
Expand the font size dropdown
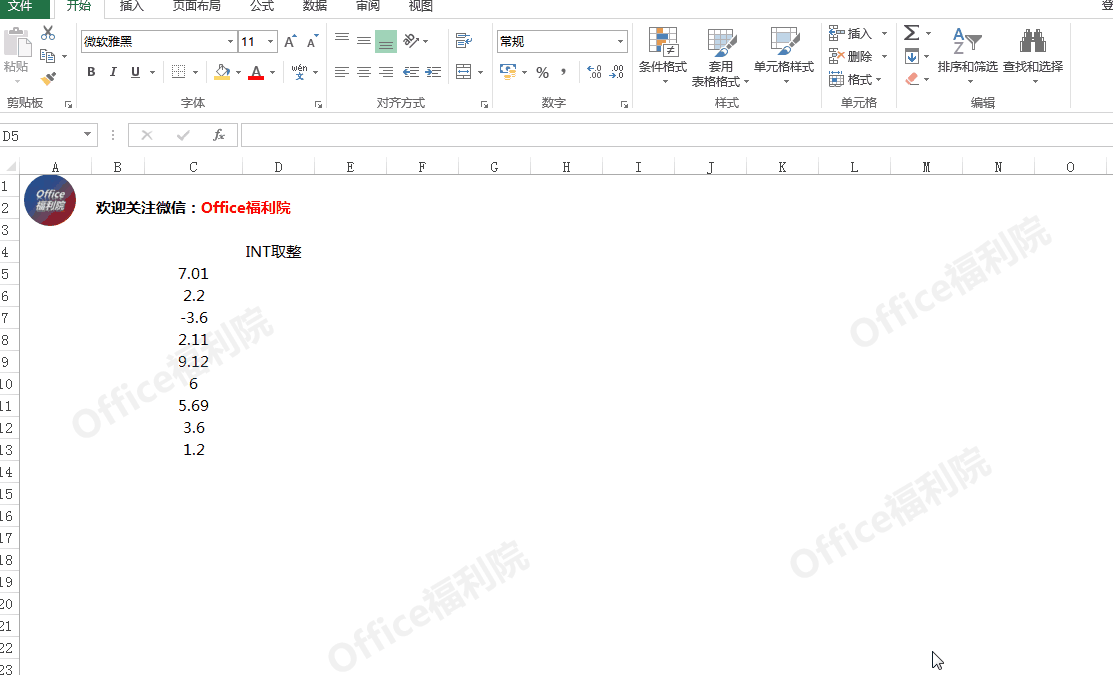tap(271, 42)
